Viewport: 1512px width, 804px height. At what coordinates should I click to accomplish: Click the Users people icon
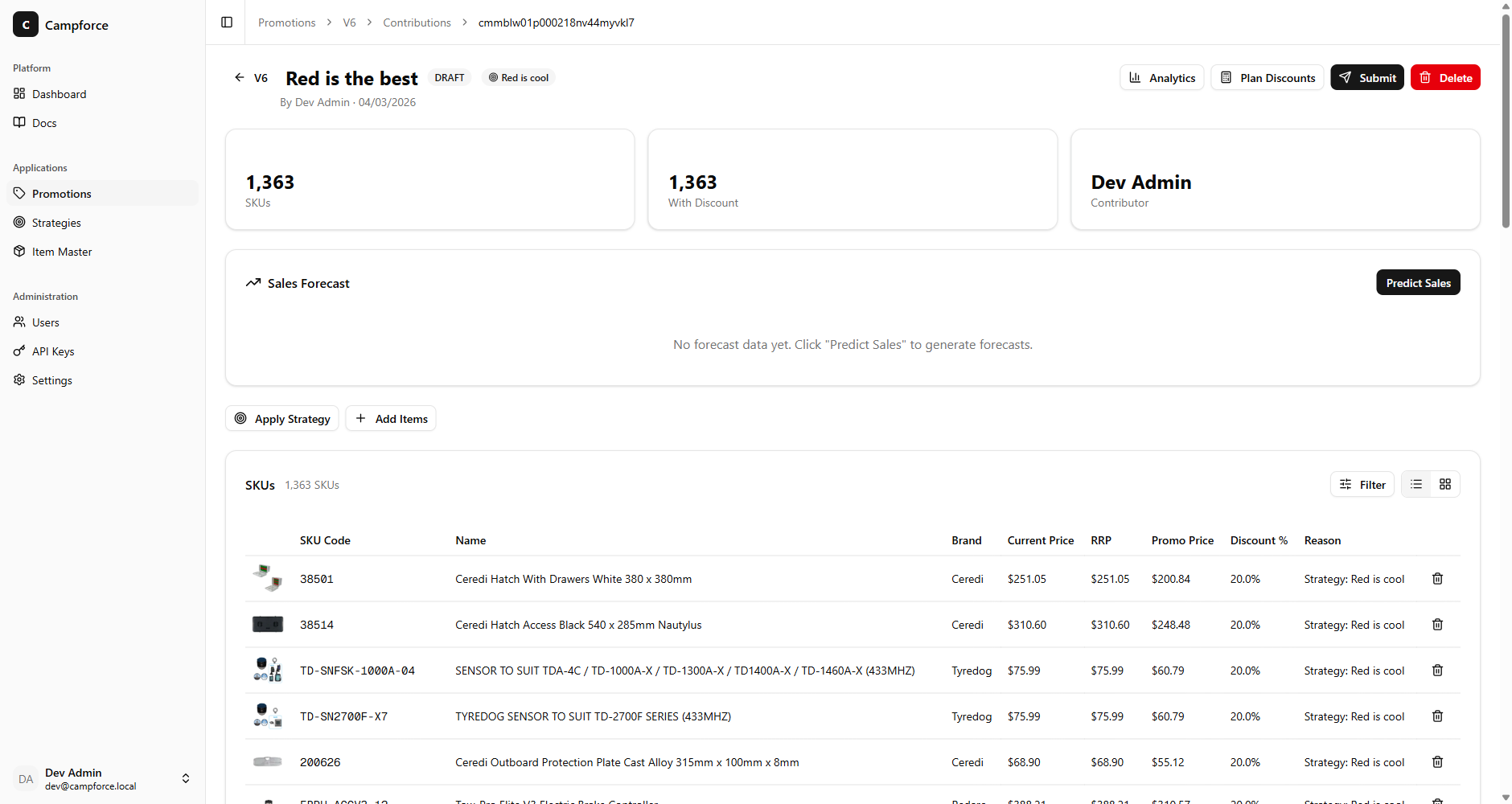coord(19,322)
